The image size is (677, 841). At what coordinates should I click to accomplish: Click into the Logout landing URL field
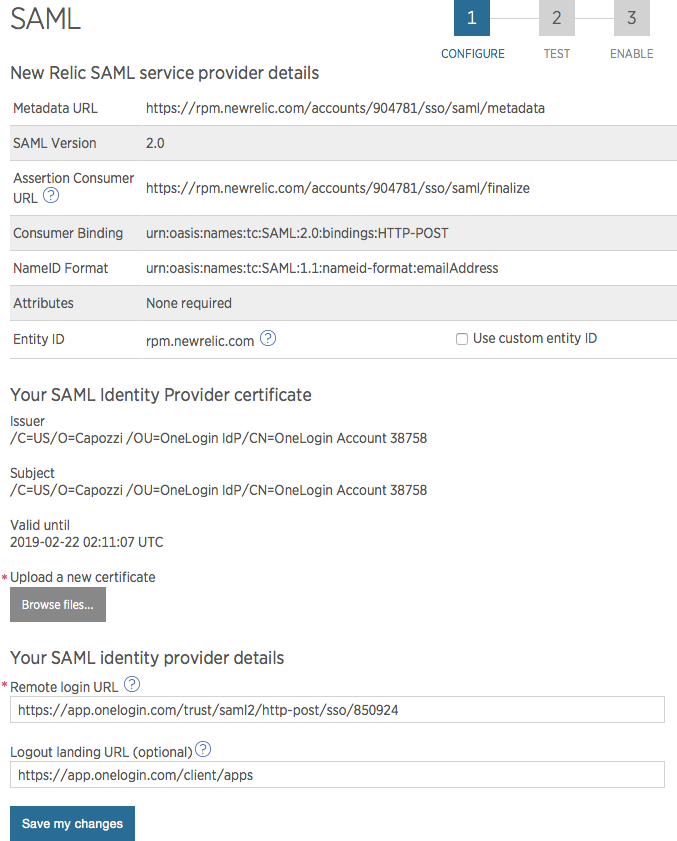tap(337, 775)
